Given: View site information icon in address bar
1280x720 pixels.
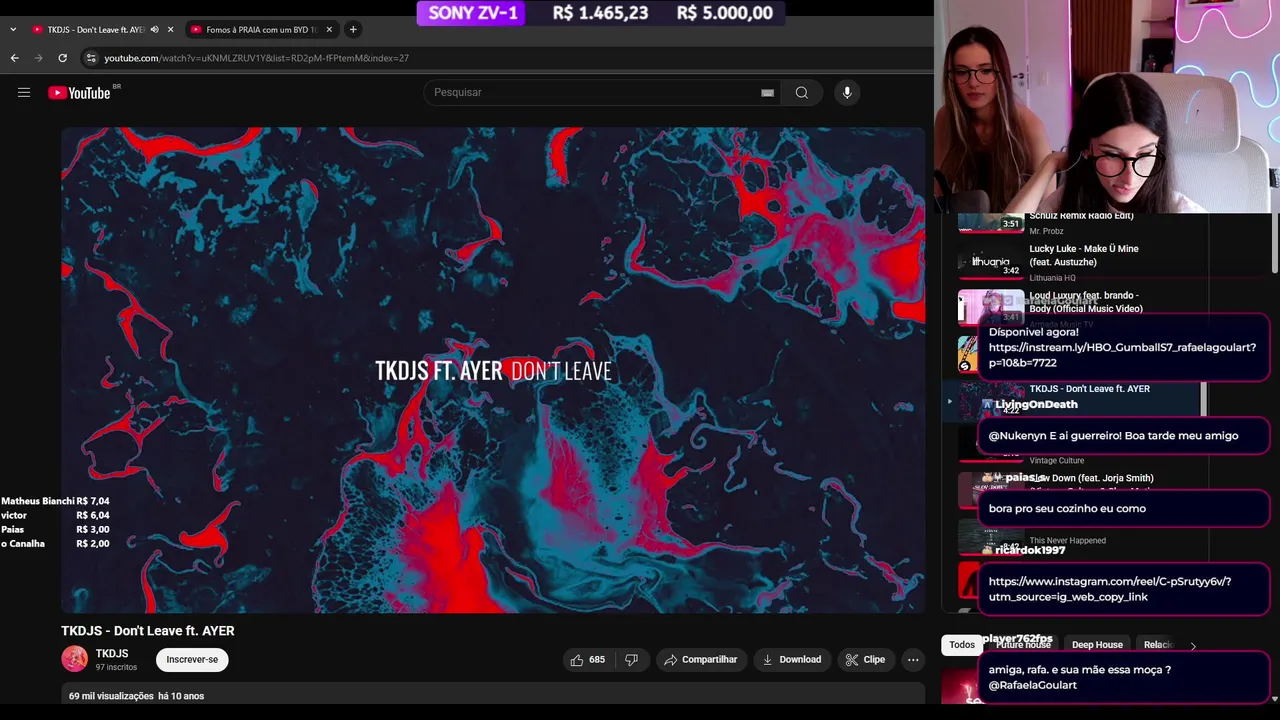Looking at the screenshot, I should tap(91, 58).
